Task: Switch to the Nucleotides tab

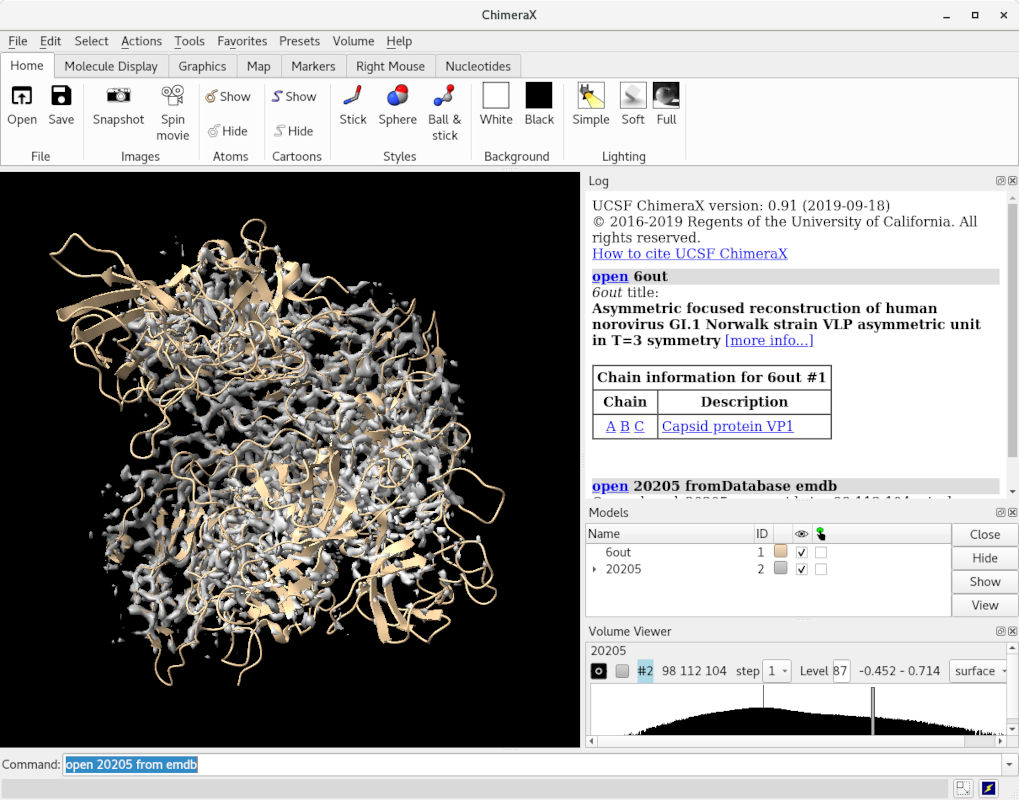Action: coord(478,66)
